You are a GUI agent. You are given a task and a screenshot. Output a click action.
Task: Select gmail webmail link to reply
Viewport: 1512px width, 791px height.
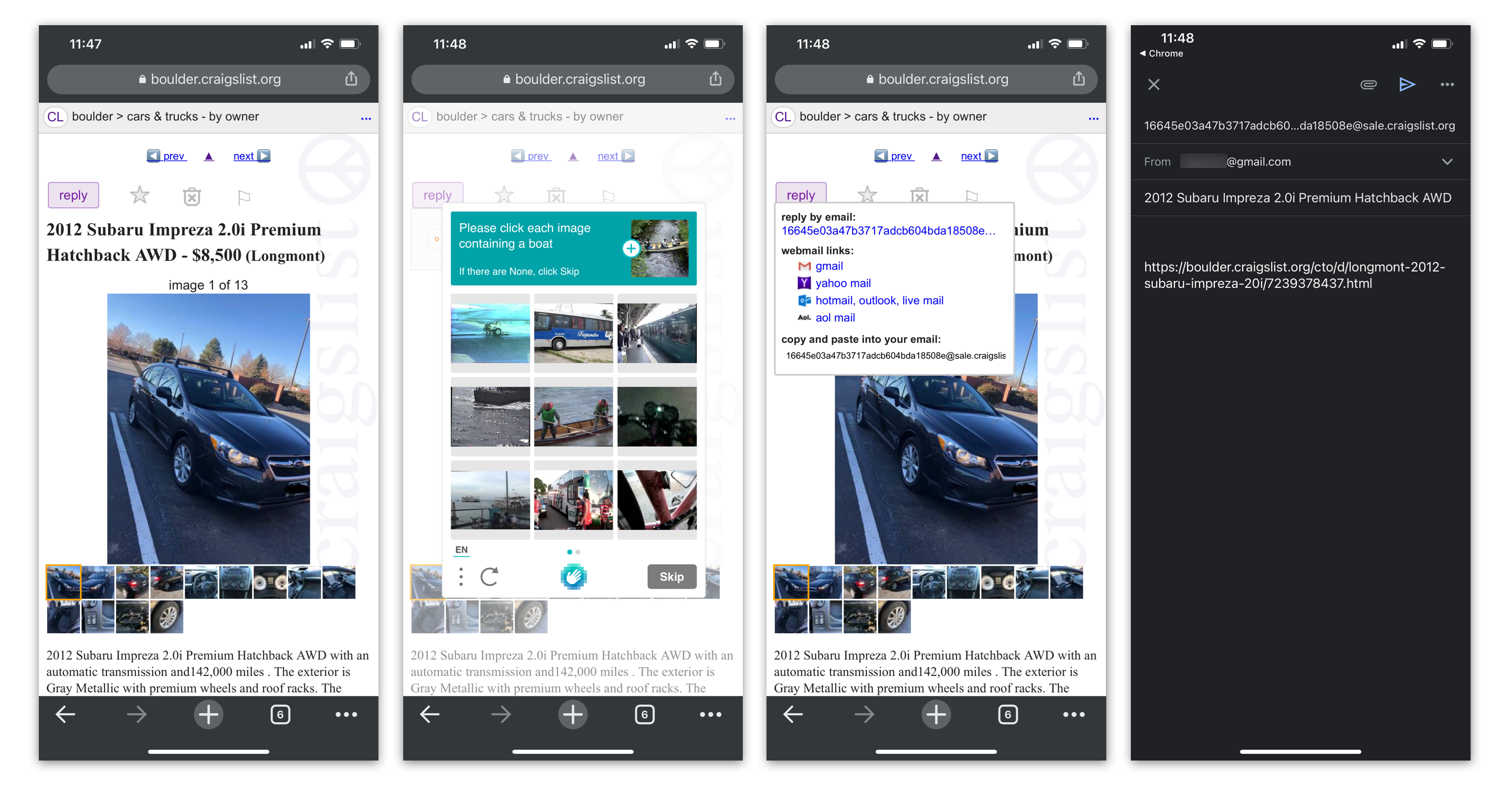pyautogui.click(x=828, y=266)
